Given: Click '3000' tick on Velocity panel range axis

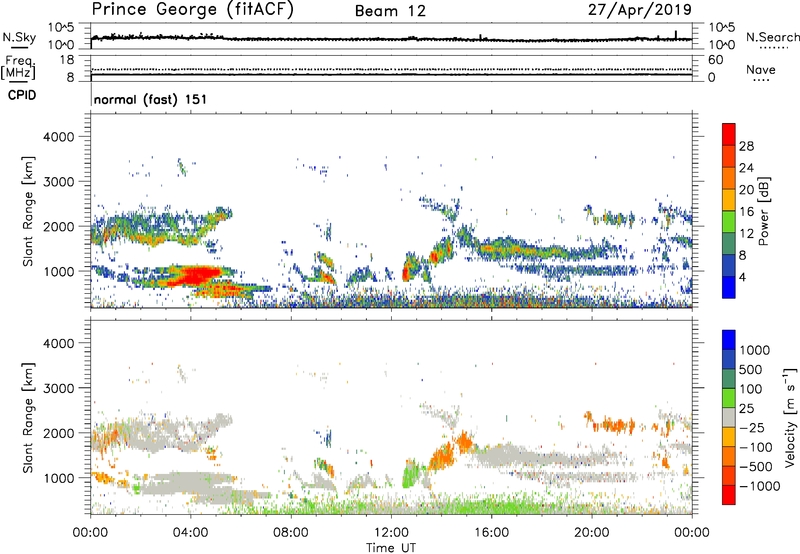Looking at the screenshot, I should 58,388.
